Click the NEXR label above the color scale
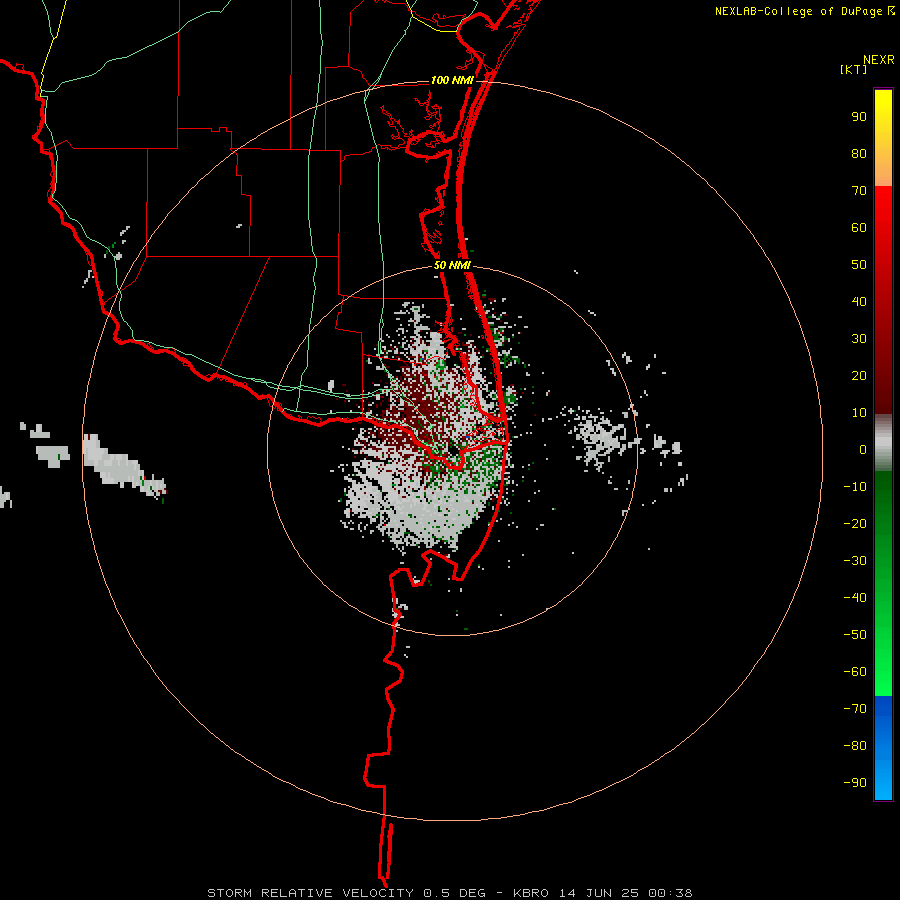Screen dimensions: 900x900 pos(879,60)
